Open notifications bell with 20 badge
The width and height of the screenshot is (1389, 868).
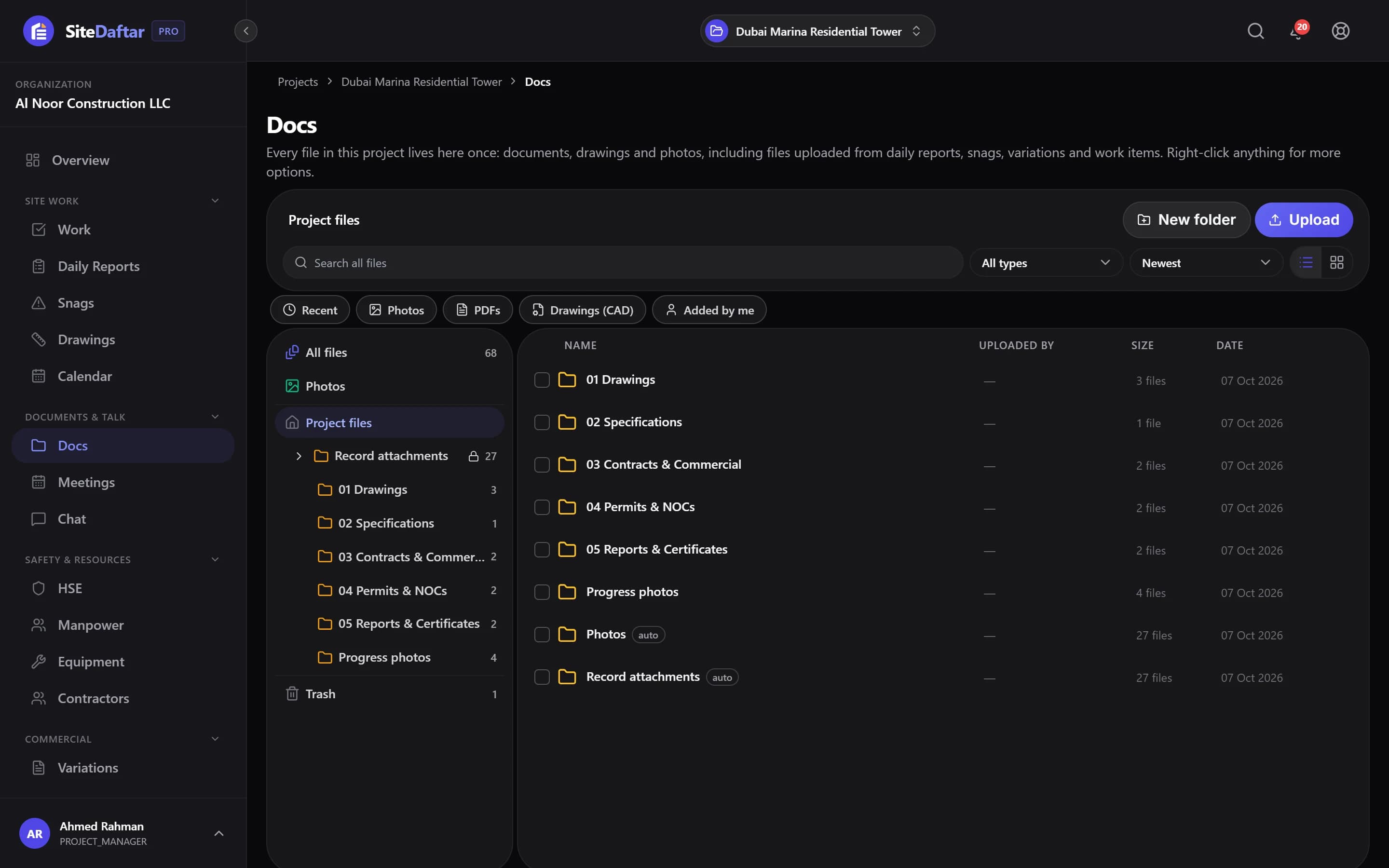tap(1298, 31)
